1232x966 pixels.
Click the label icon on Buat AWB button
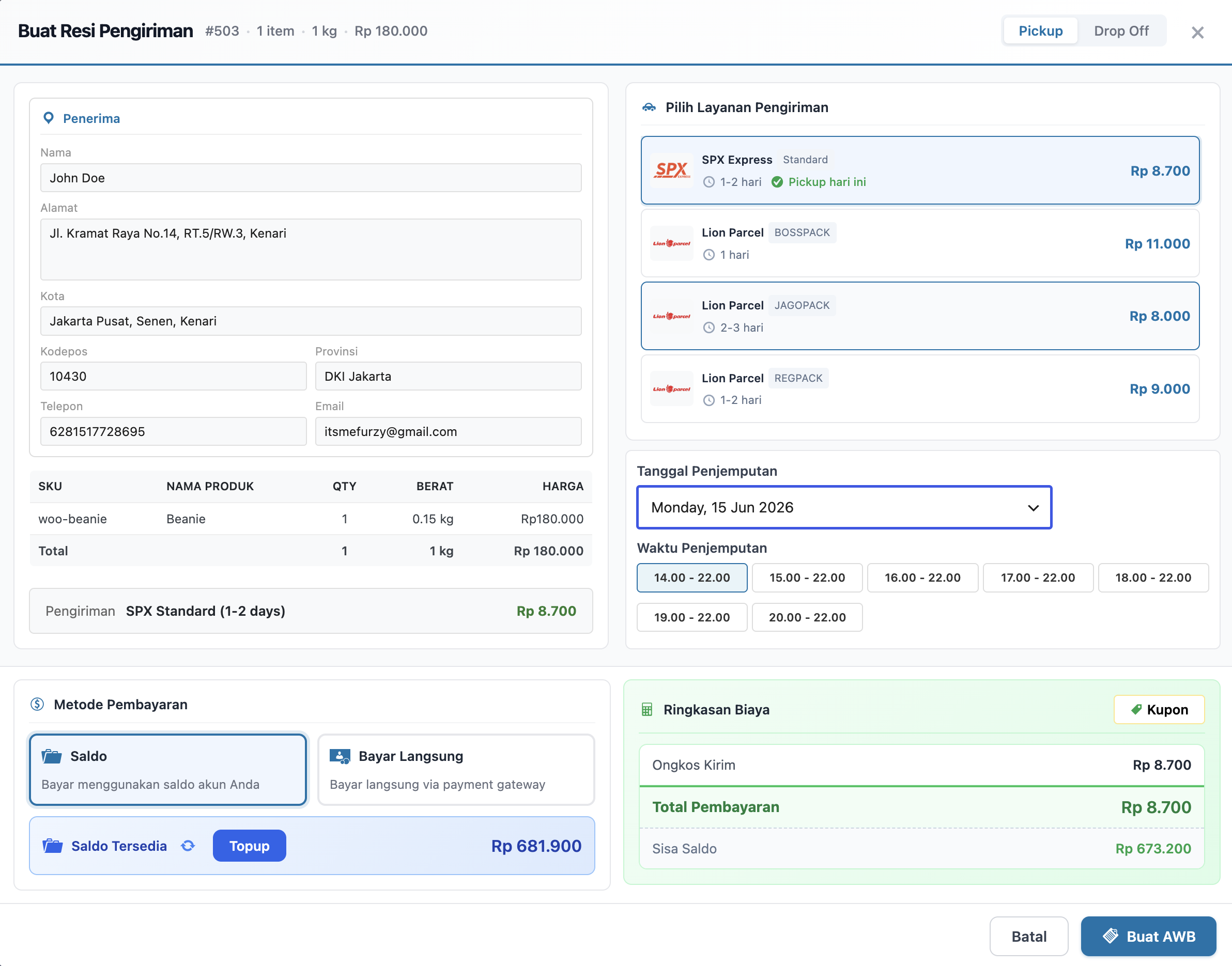pos(1111,936)
